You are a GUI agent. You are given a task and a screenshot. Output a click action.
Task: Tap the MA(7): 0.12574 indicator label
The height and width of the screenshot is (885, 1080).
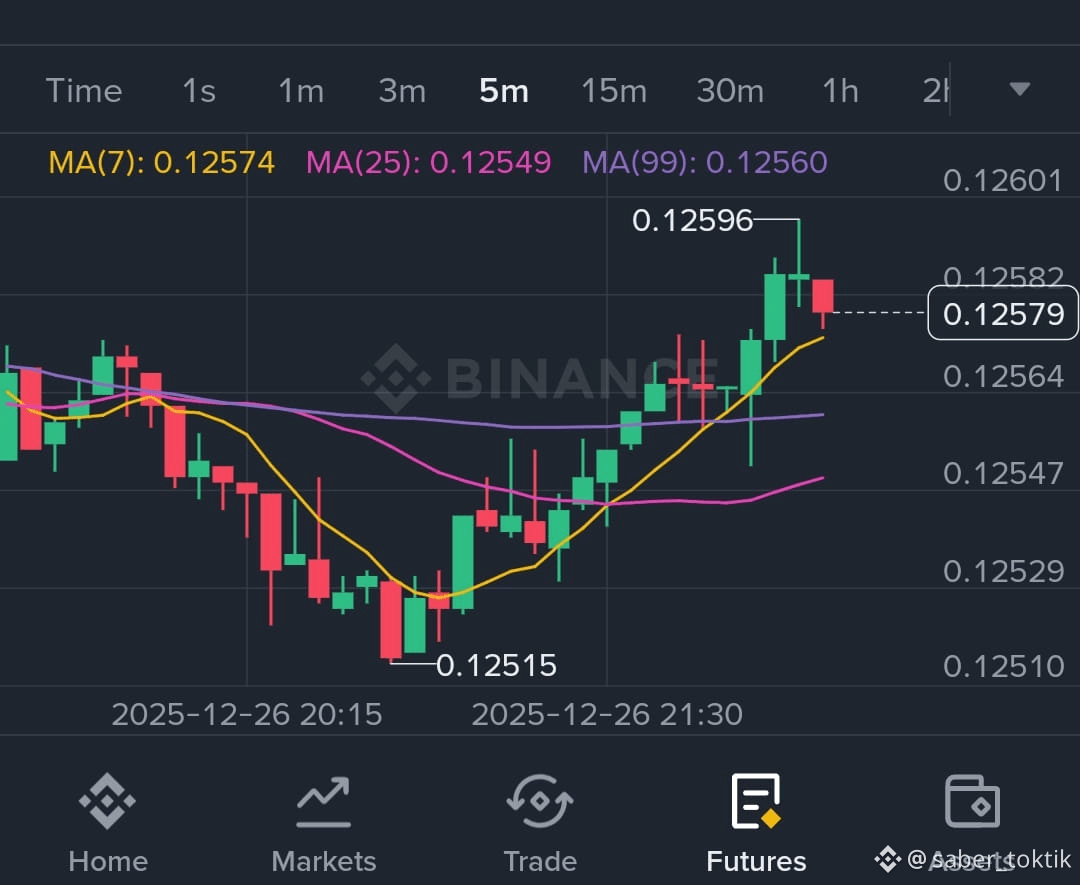pos(162,163)
